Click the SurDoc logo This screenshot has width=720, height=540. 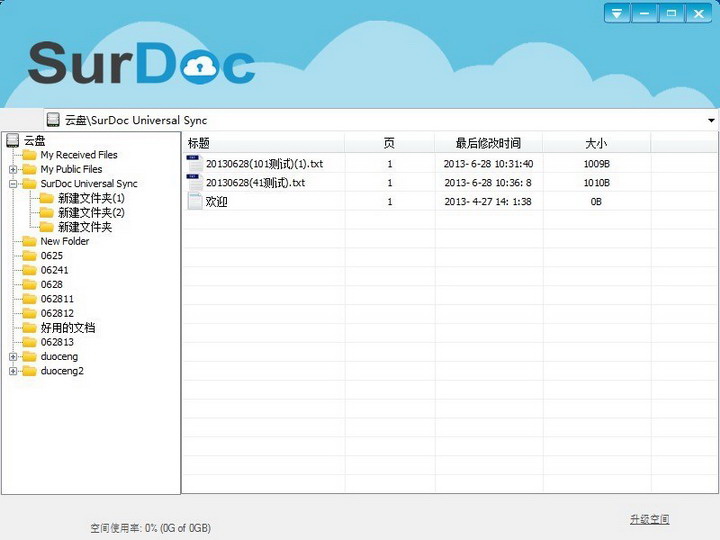[x=141, y=63]
